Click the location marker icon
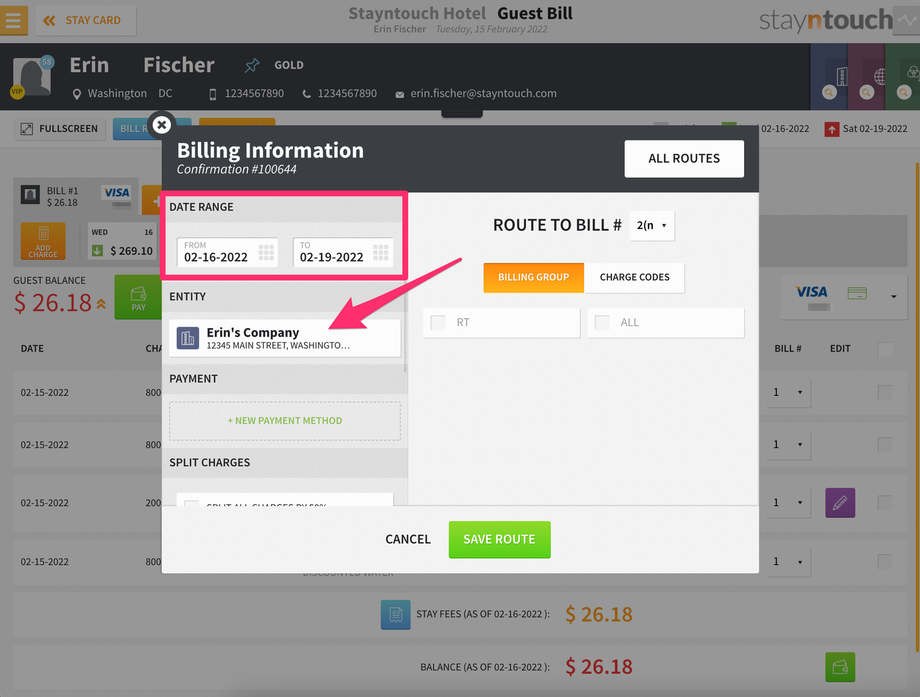This screenshot has width=920, height=697. (x=77, y=94)
